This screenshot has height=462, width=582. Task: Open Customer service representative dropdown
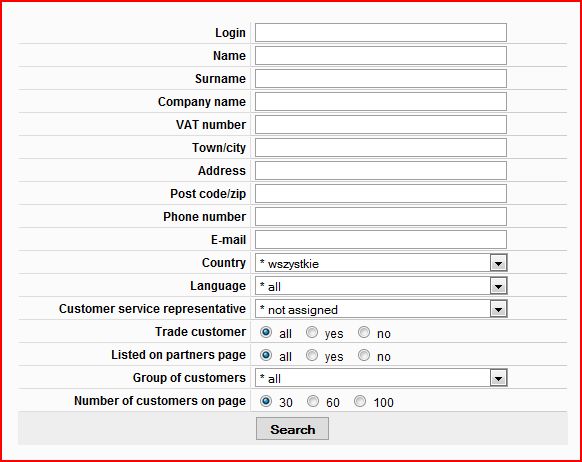(381, 309)
